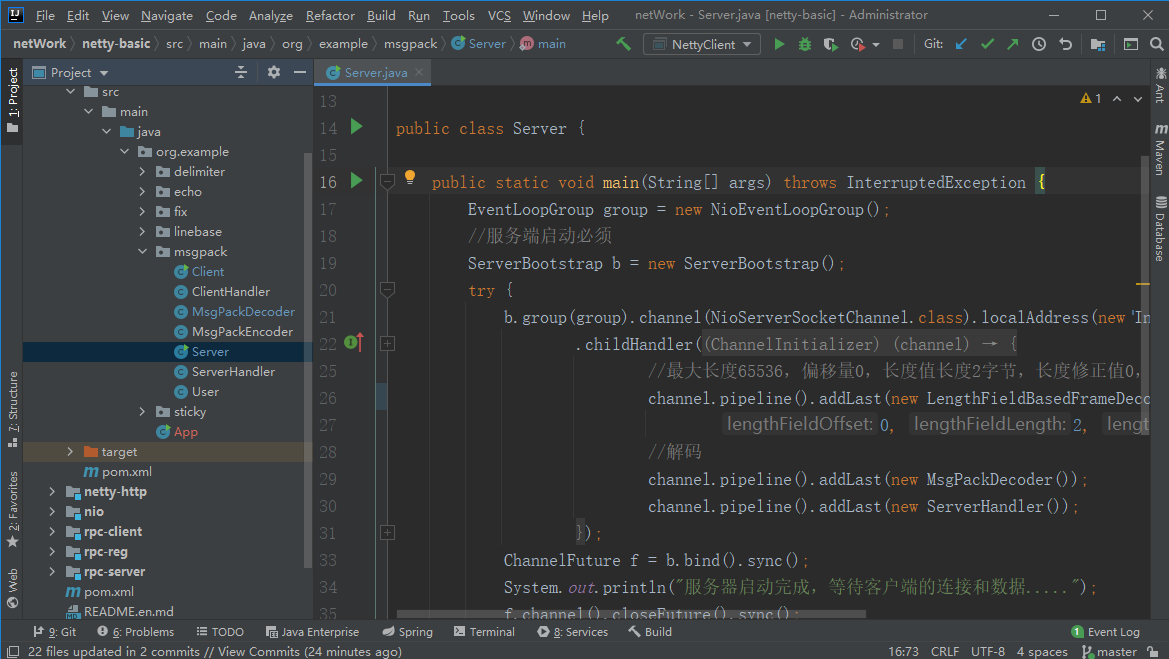Open the NettyClient run configuration dropdown

702,44
